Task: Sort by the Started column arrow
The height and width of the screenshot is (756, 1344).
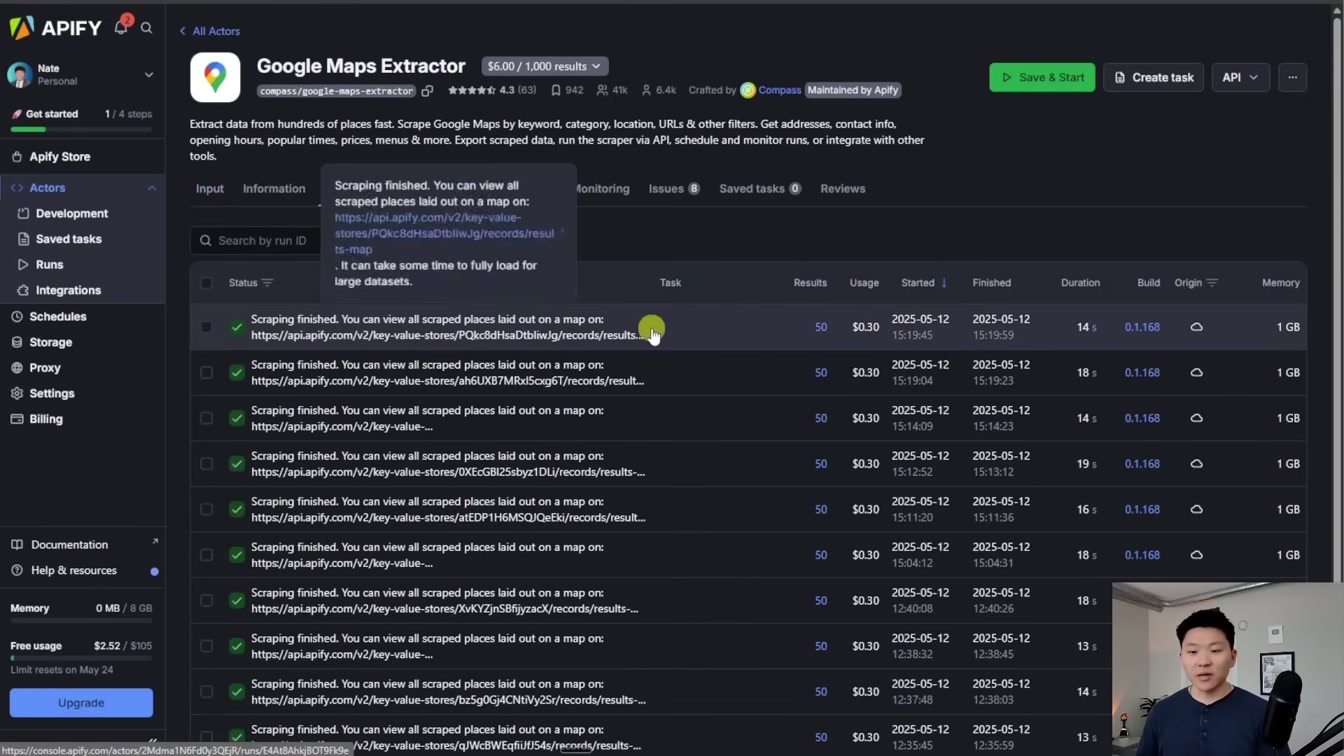Action: tap(943, 283)
